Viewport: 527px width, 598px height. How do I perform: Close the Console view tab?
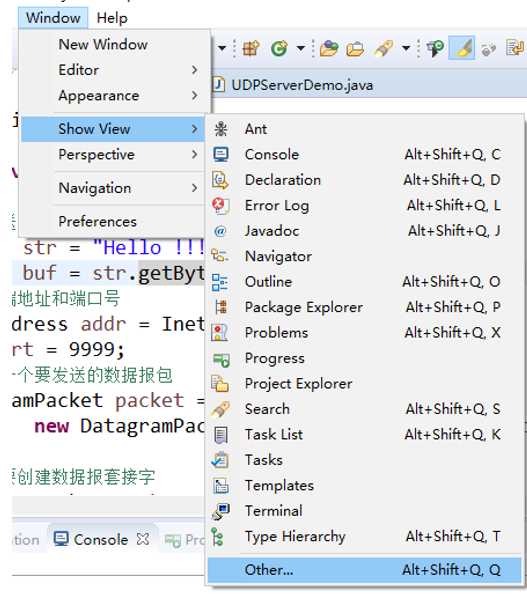[143, 539]
